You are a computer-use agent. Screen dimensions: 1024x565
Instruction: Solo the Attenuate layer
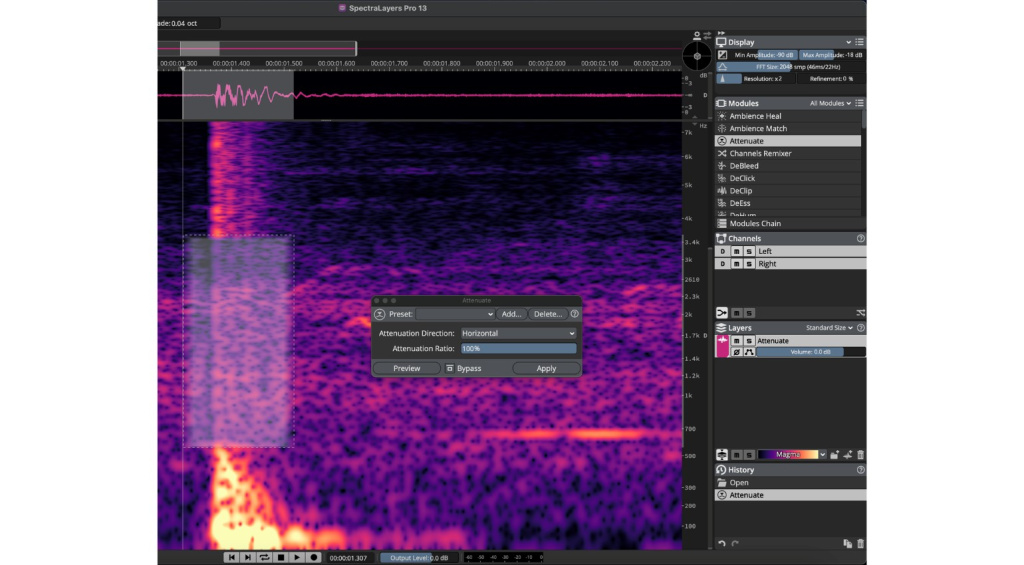(749, 341)
